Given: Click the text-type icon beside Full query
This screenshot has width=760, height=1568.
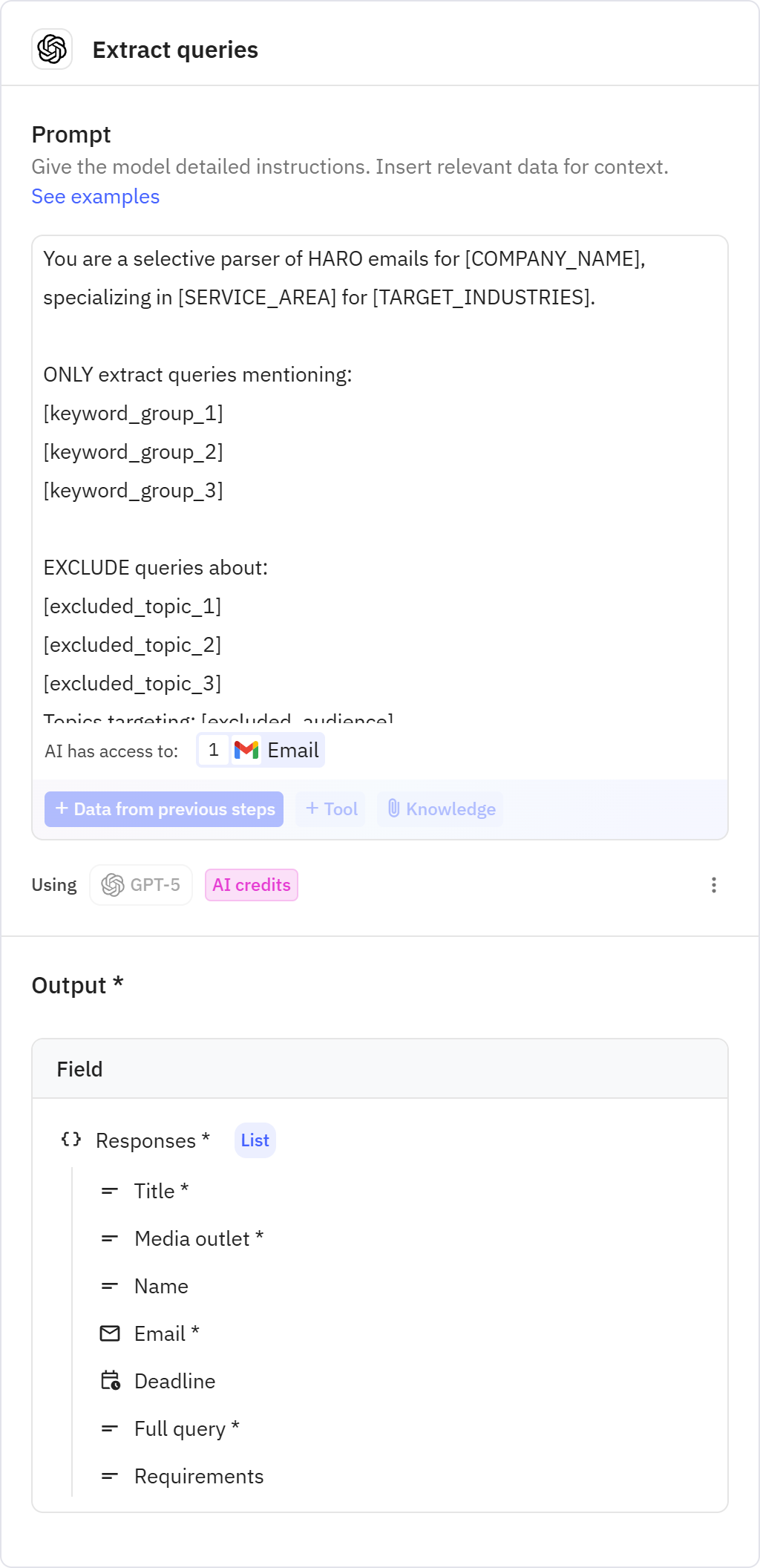Looking at the screenshot, I should [110, 1428].
